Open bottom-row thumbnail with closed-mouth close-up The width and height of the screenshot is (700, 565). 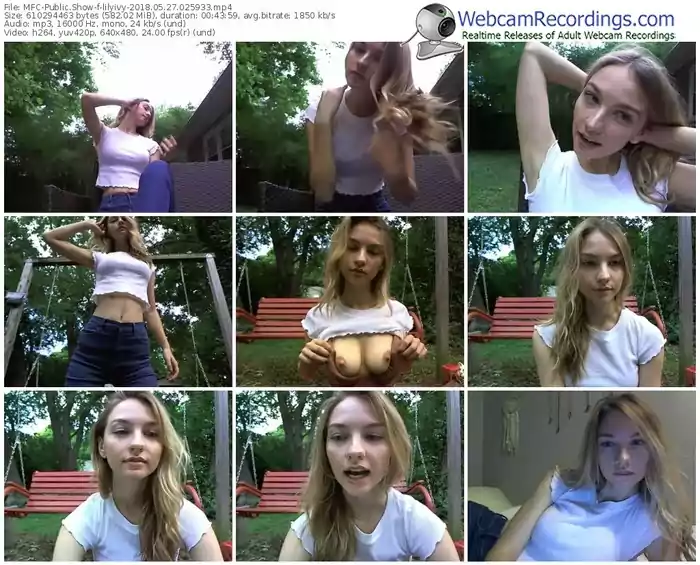(x=118, y=476)
